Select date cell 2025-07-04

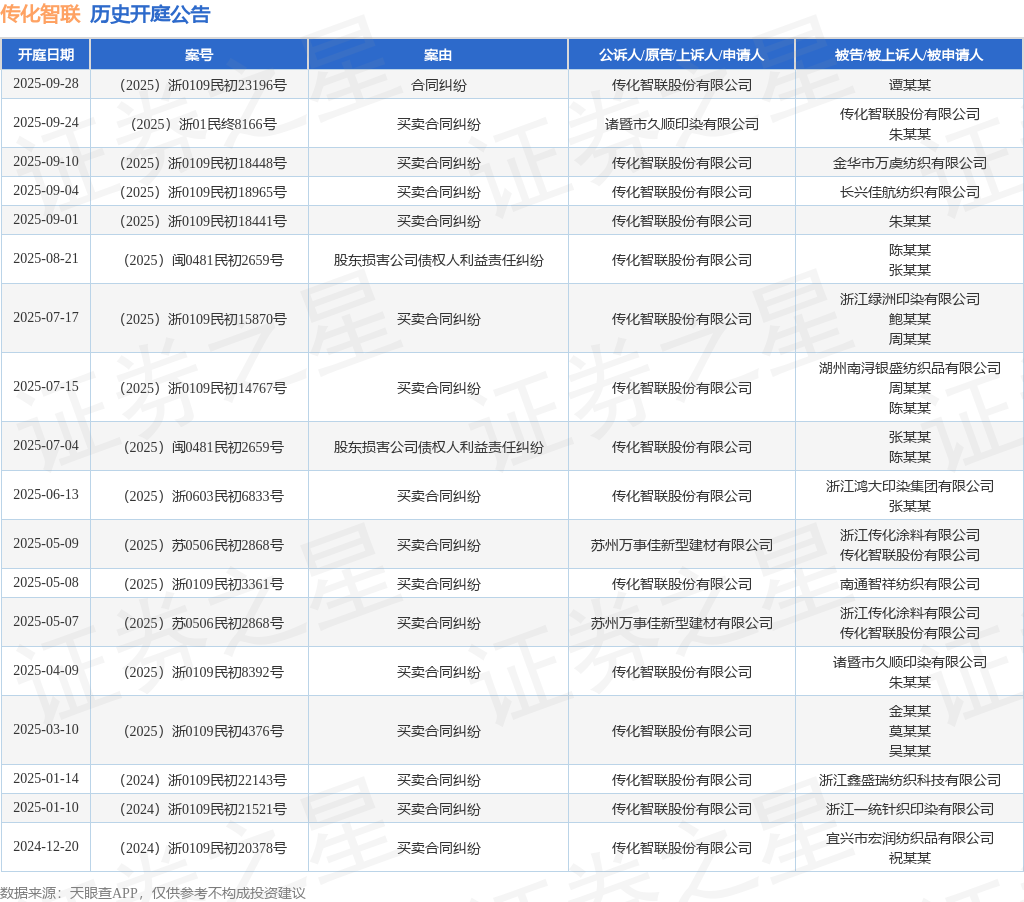tap(46, 445)
